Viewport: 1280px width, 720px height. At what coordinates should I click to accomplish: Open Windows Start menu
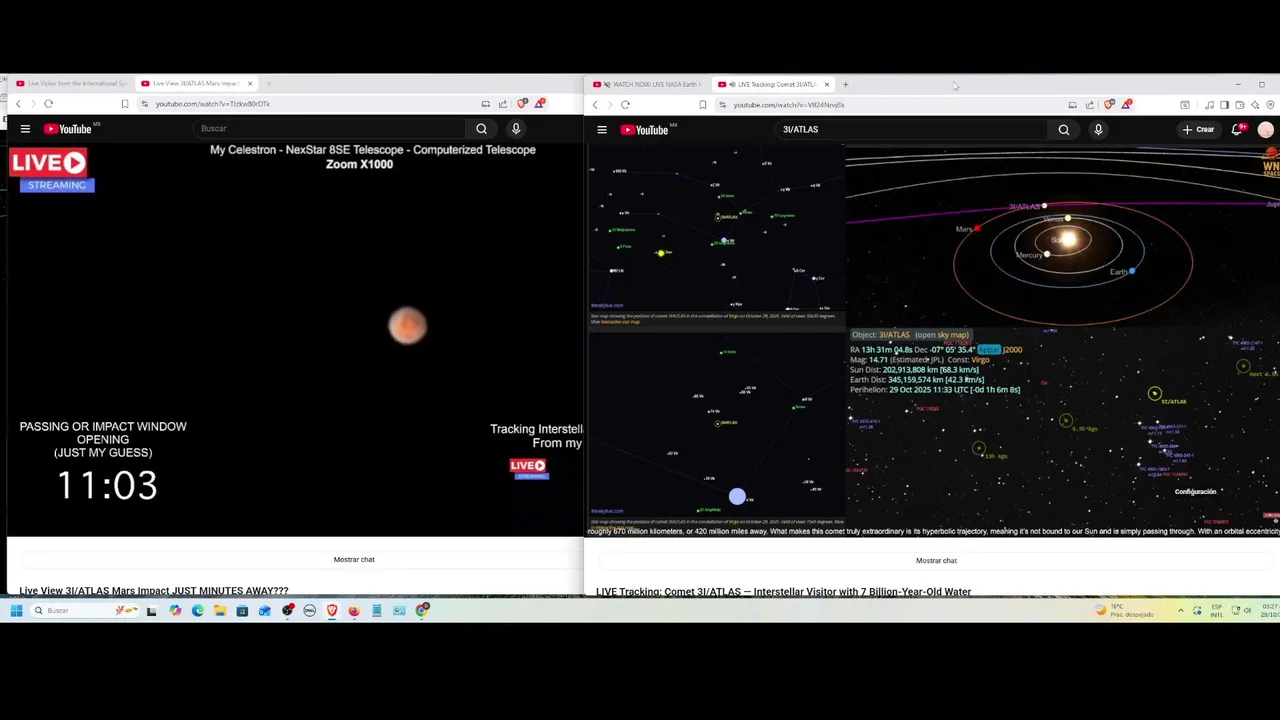click(16, 610)
